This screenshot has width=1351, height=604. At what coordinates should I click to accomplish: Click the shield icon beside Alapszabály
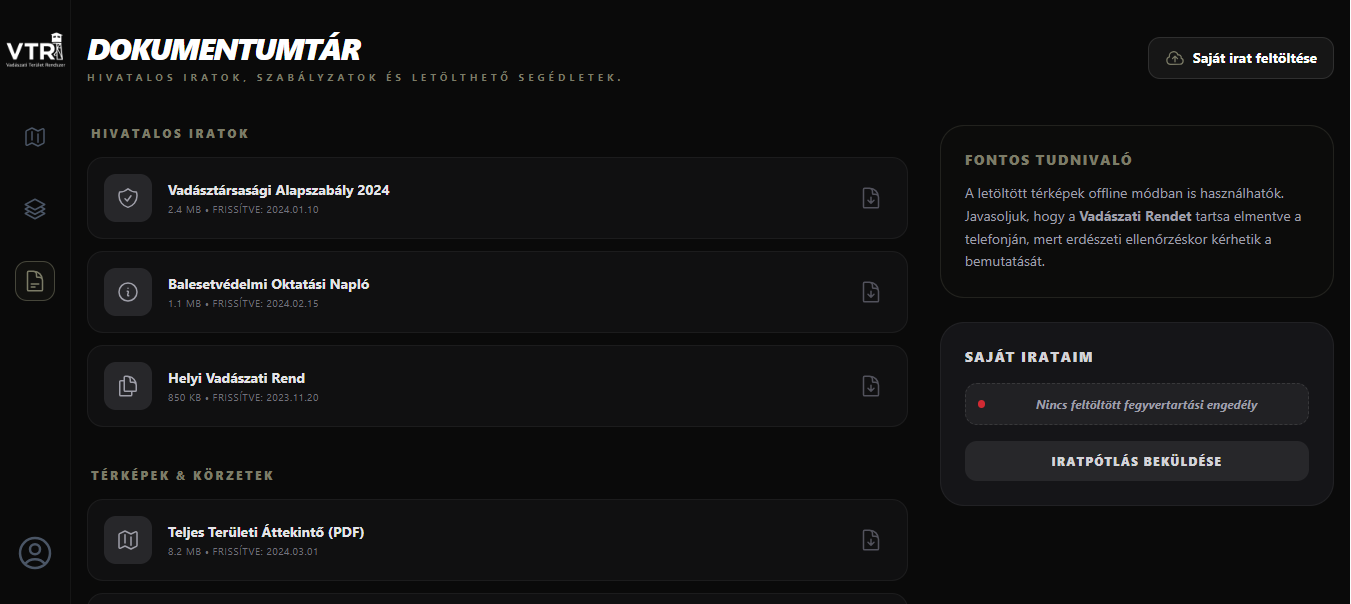coord(128,198)
